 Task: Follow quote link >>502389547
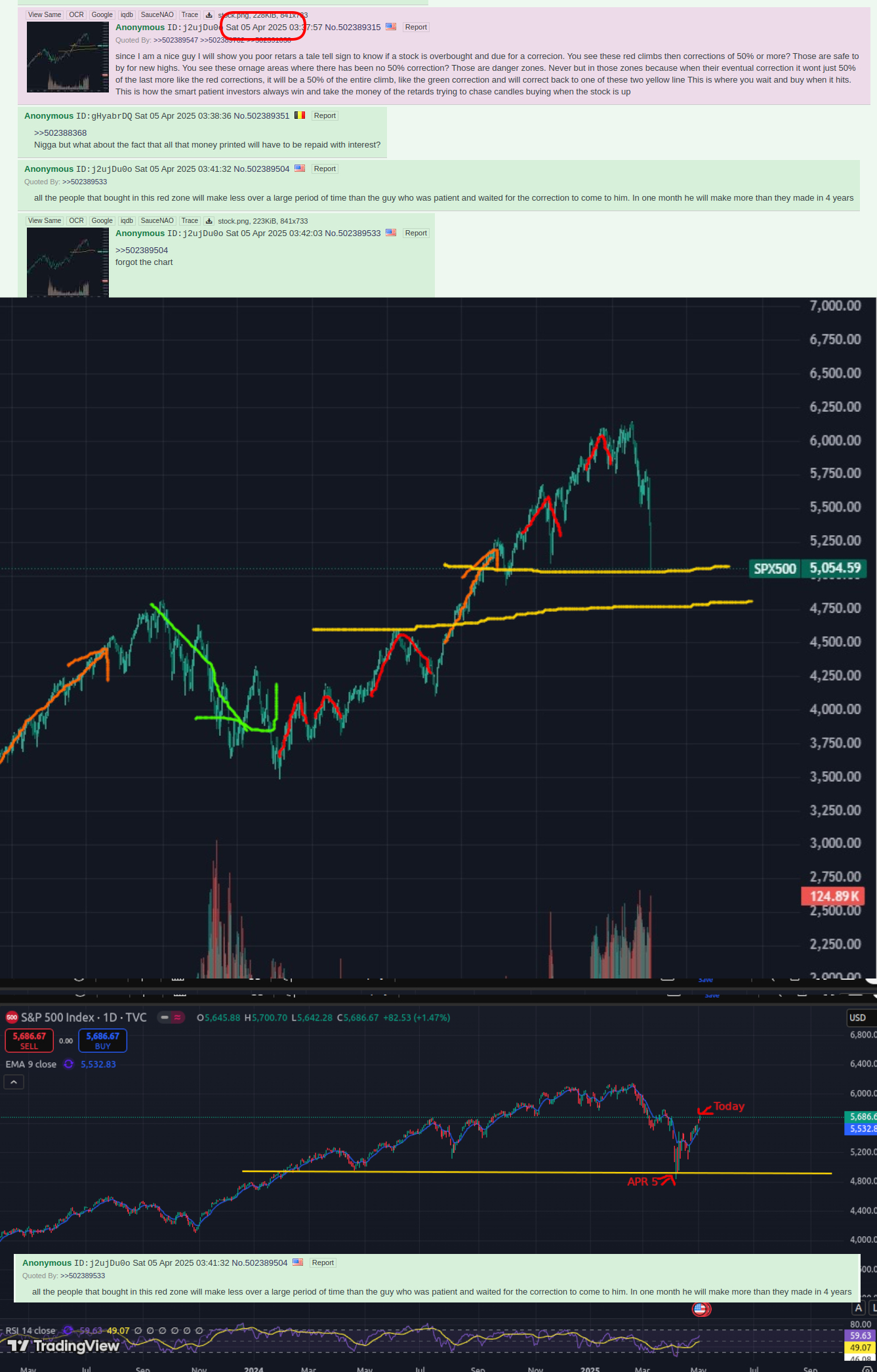click(176, 40)
